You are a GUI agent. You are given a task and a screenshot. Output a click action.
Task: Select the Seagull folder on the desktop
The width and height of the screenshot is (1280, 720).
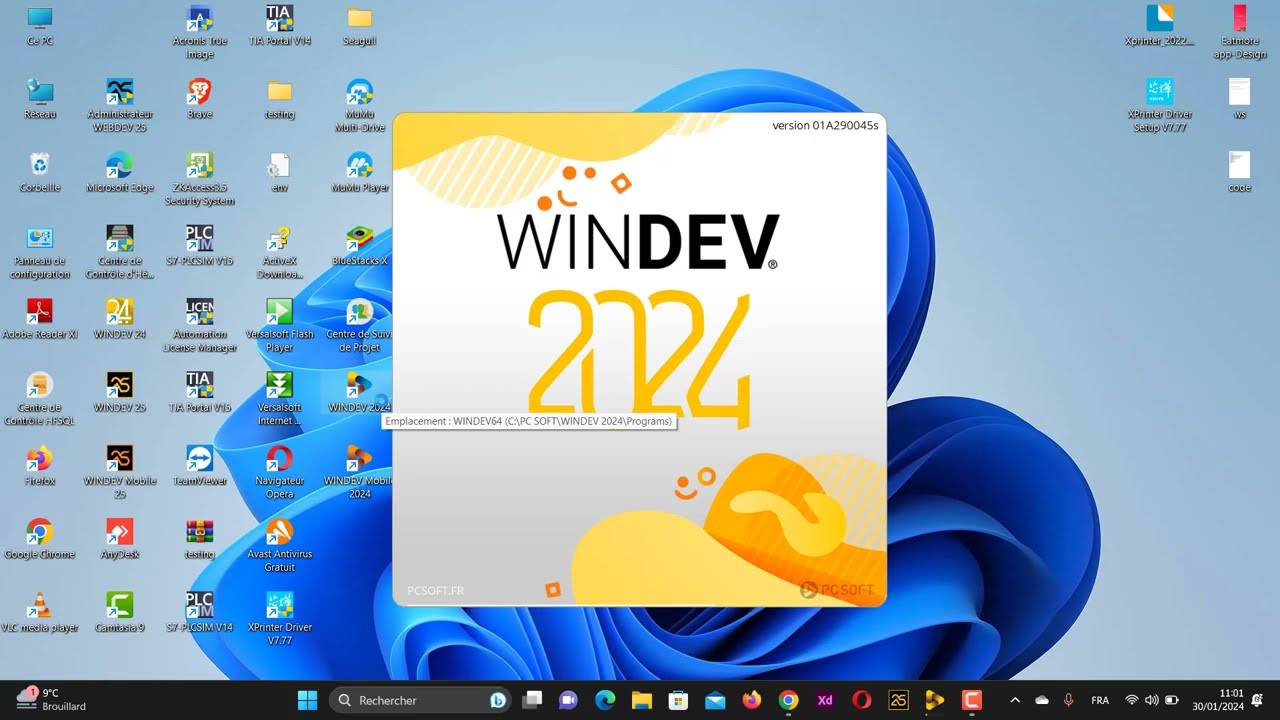pyautogui.click(x=359, y=25)
